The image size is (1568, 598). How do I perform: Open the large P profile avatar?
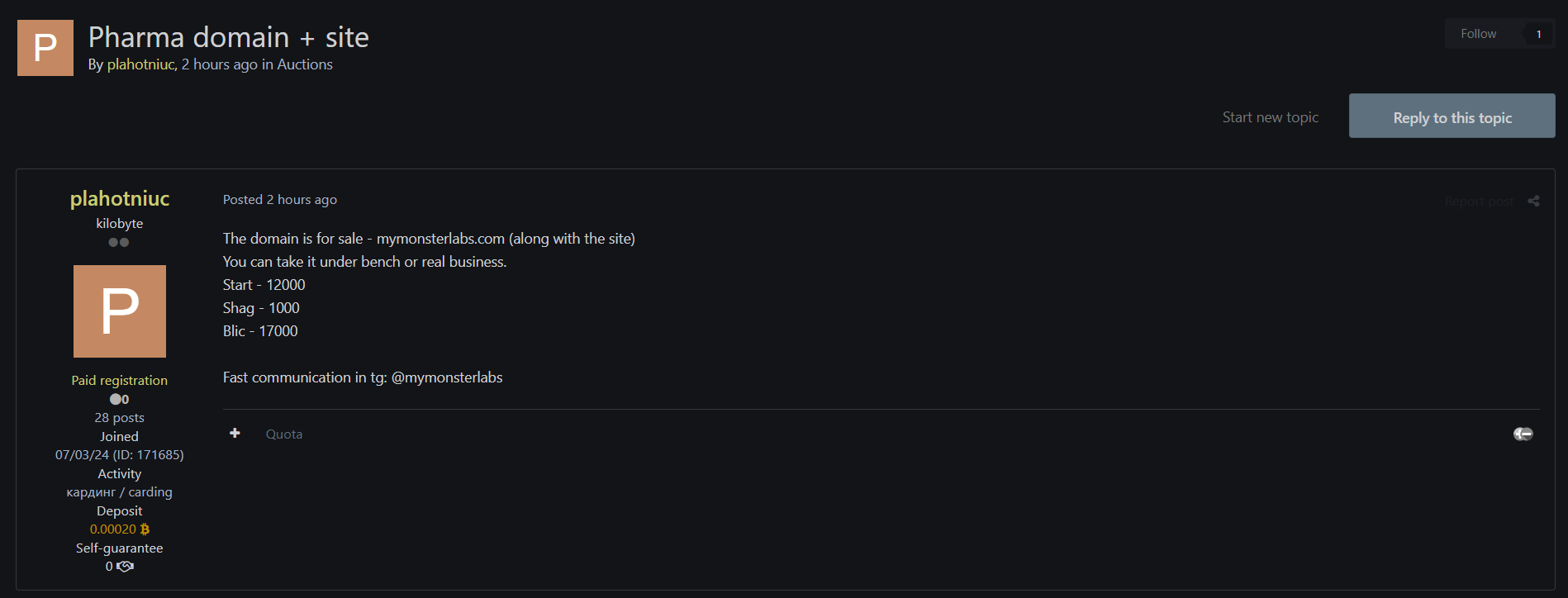click(120, 311)
